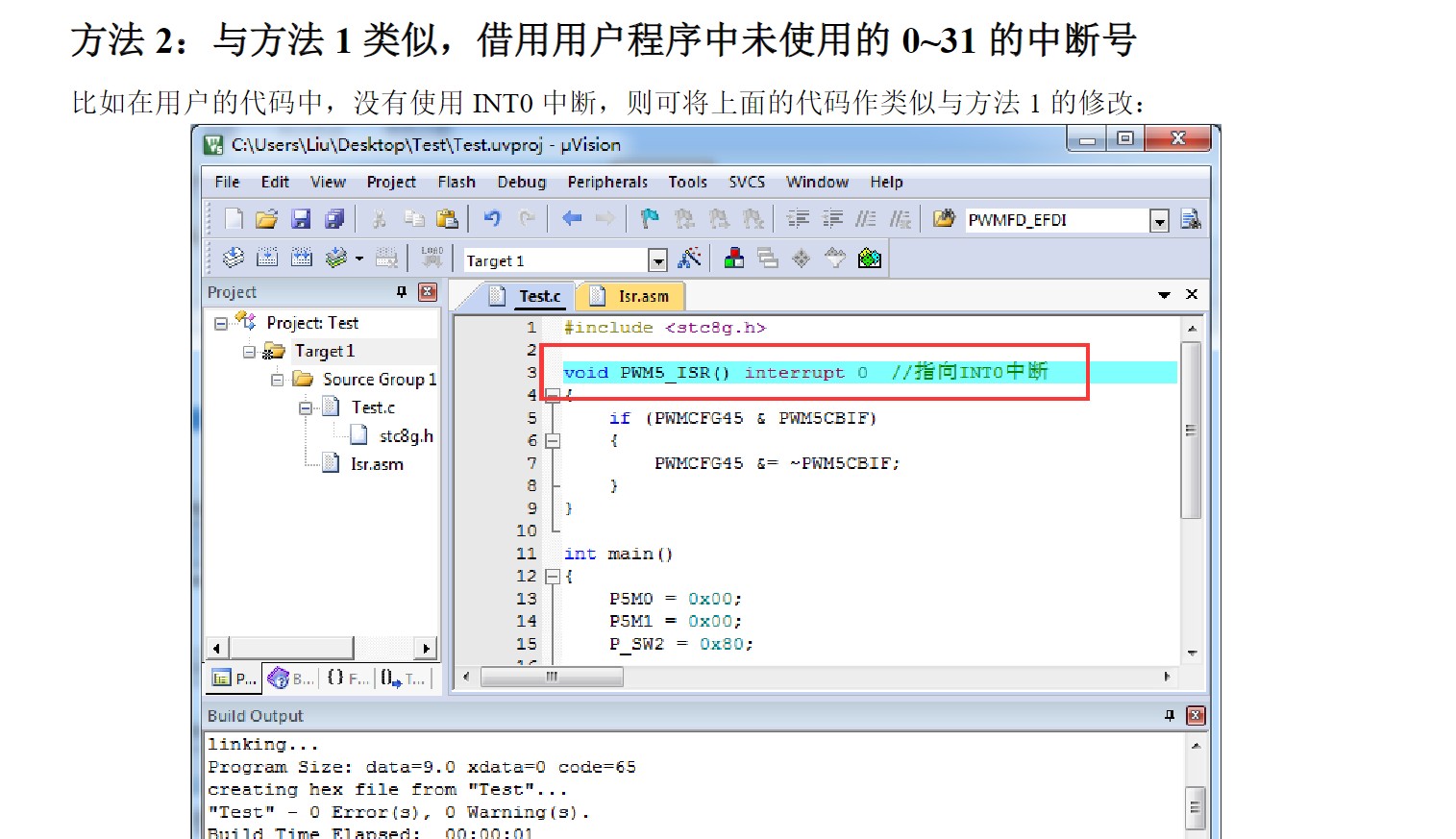
Task: Cut selection with scissors icon
Action: pyautogui.click(x=380, y=219)
